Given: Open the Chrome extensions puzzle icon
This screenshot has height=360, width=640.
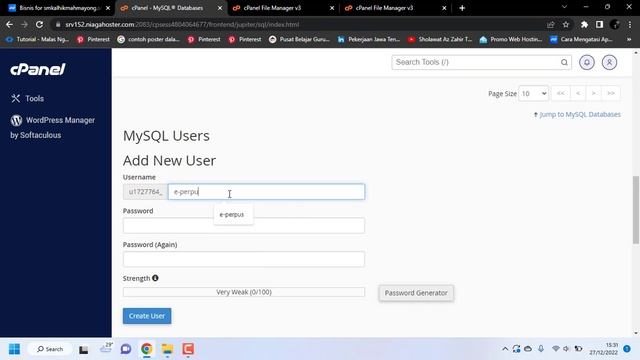Looking at the screenshot, I should (584, 24).
